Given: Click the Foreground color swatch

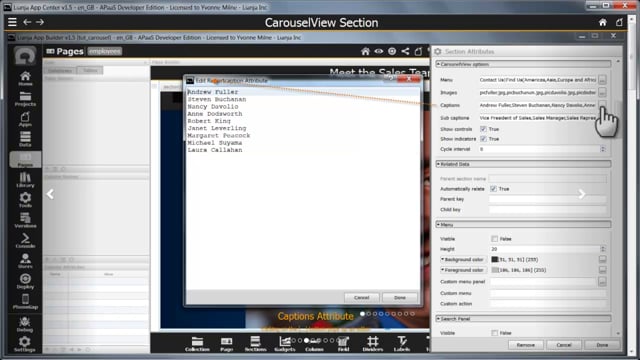Looking at the screenshot, I should tap(495, 270).
